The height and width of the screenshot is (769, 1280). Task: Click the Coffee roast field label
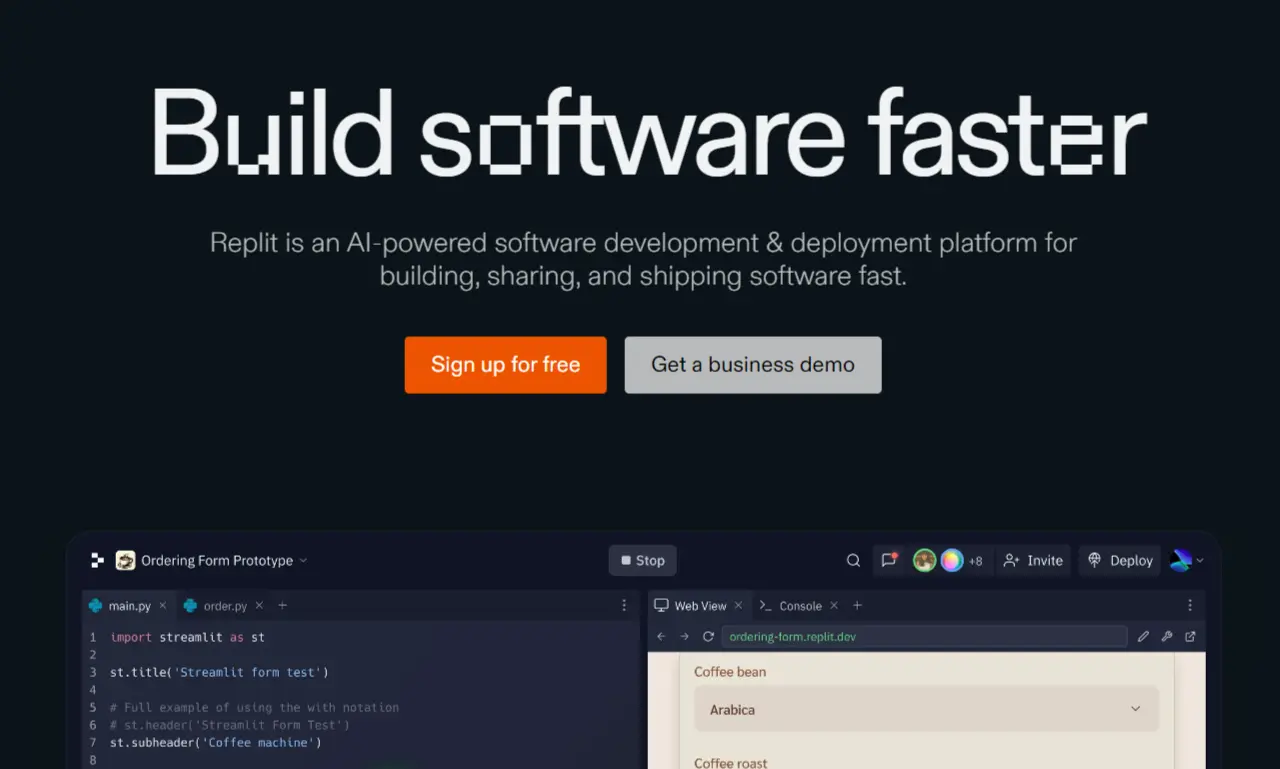pos(731,763)
